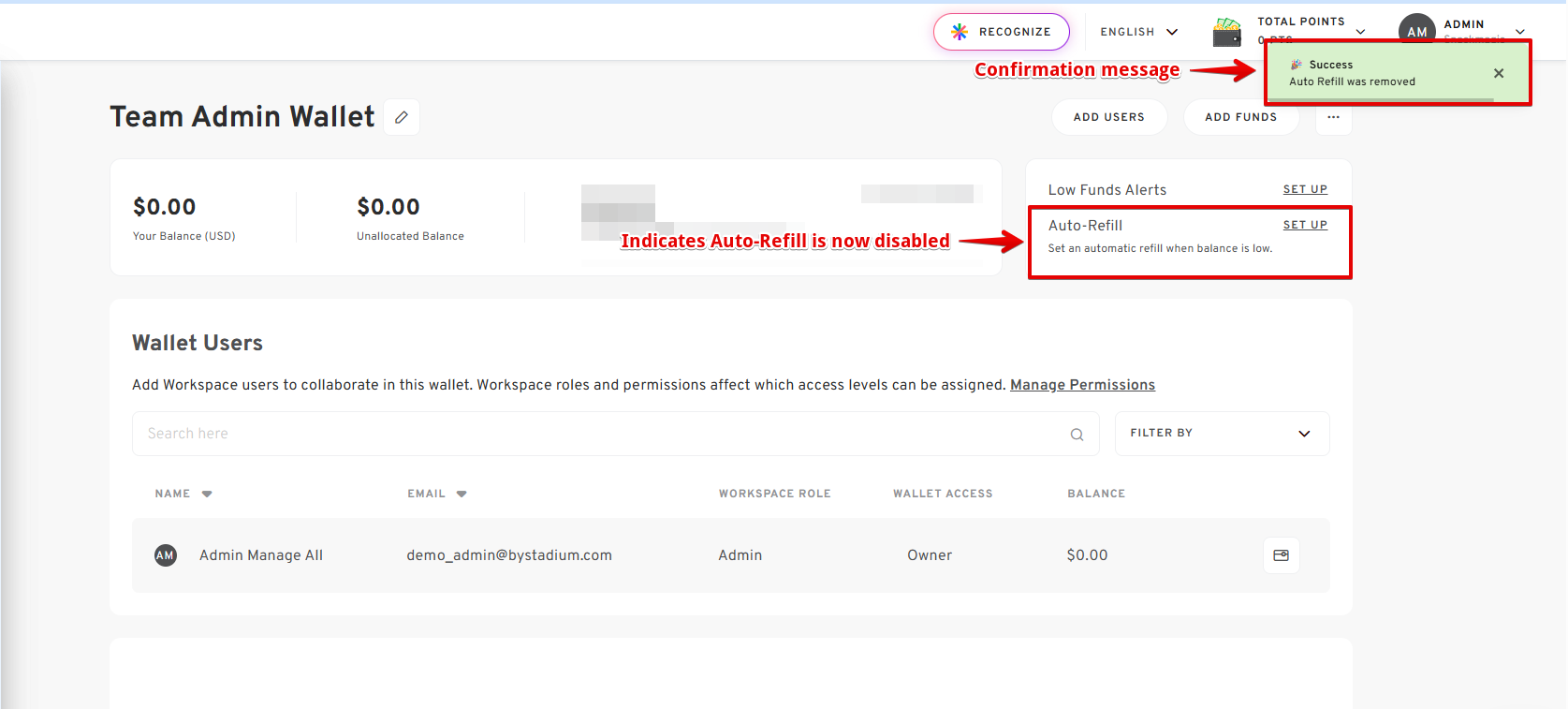Click the Add Users button
This screenshot has height=709, width=1568.
point(1108,117)
